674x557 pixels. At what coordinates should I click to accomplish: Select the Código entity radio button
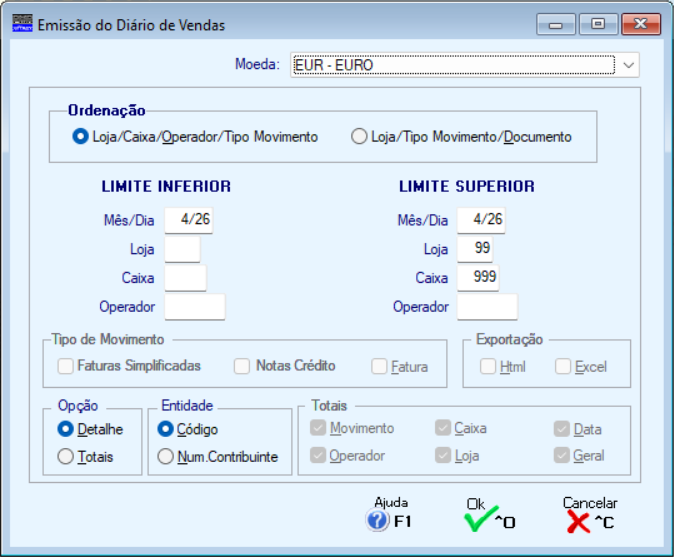166,429
